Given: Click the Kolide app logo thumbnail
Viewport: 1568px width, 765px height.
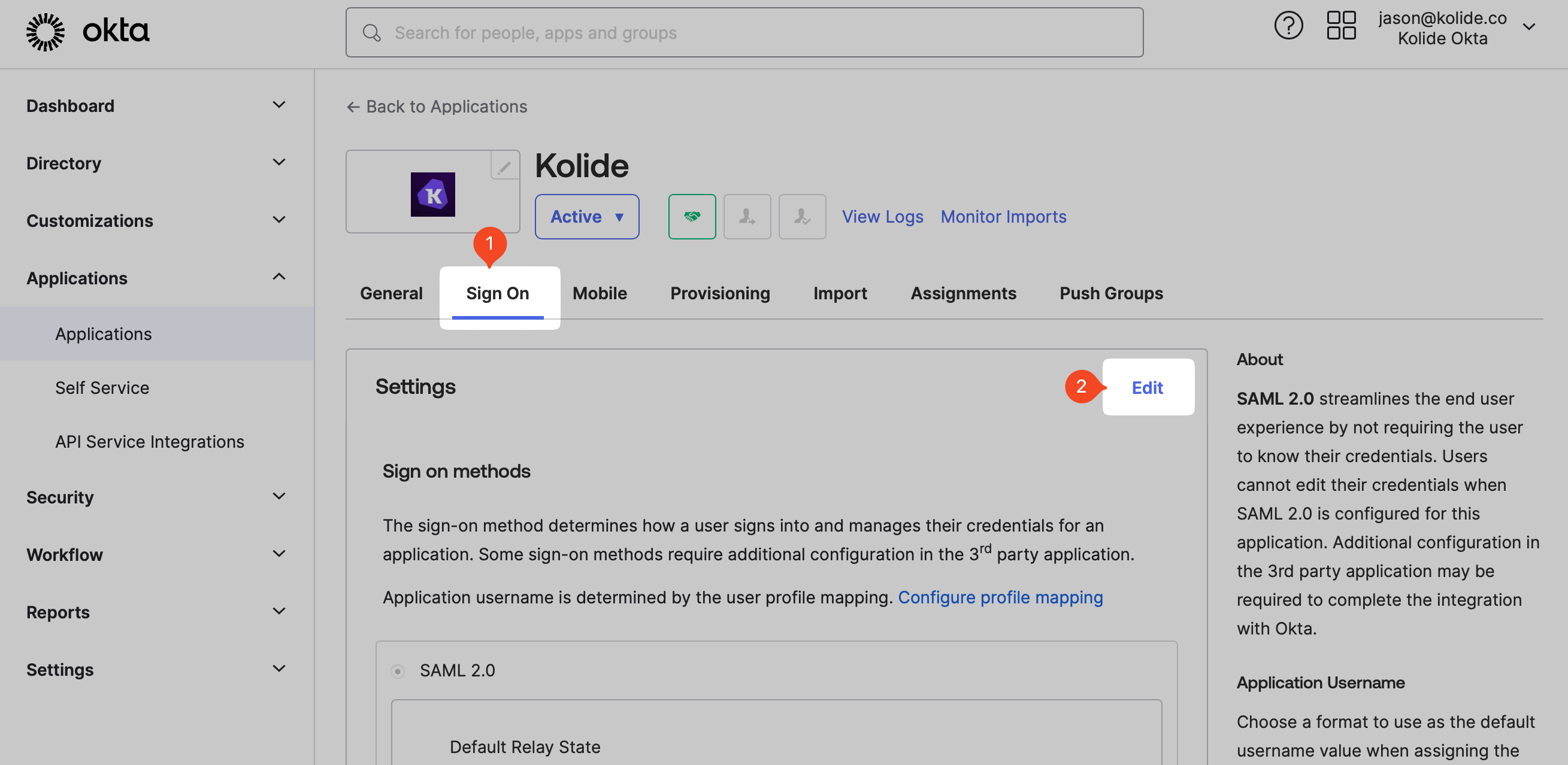Looking at the screenshot, I should click(433, 194).
